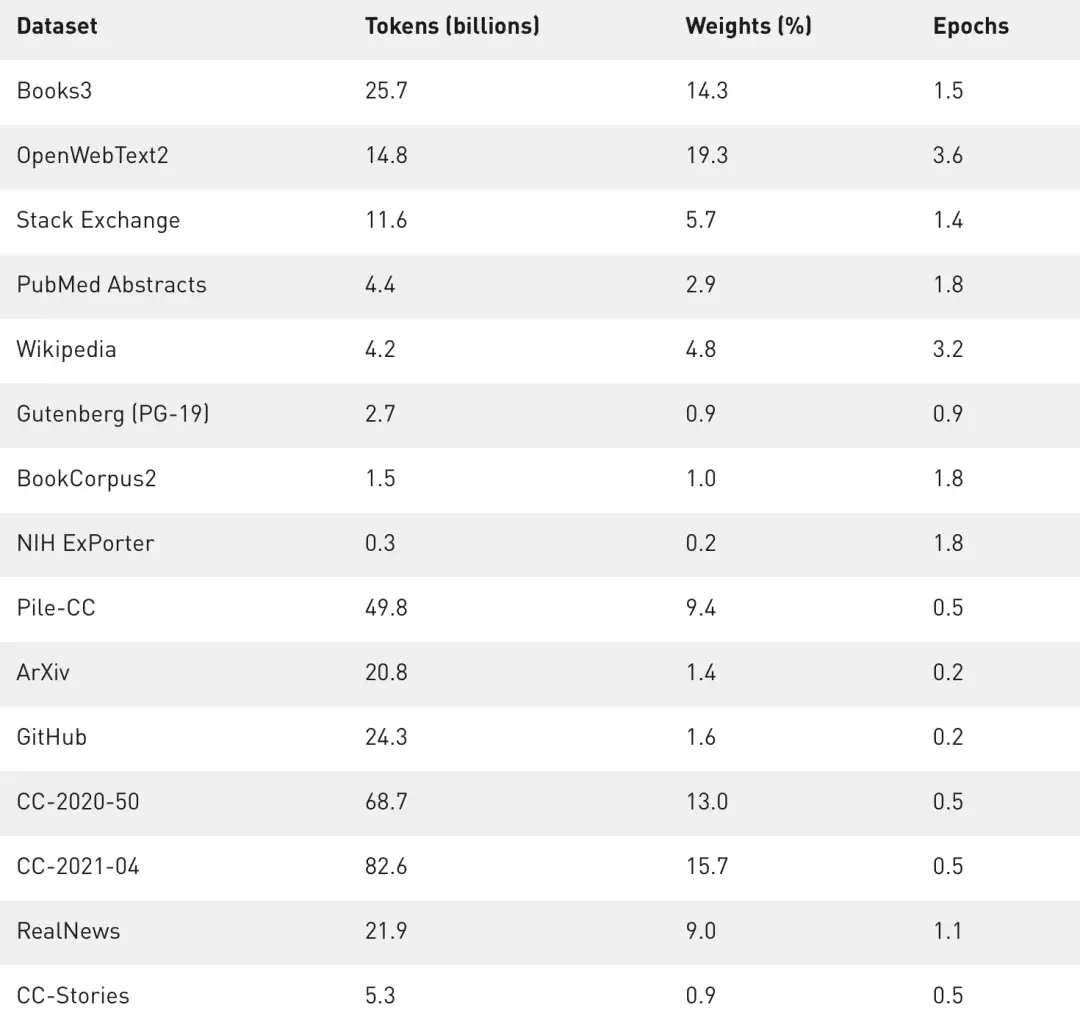This screenshot has height=1021, width=1080.
Task: Select the NIH ExPorter entry
Action: click(85, 543)
